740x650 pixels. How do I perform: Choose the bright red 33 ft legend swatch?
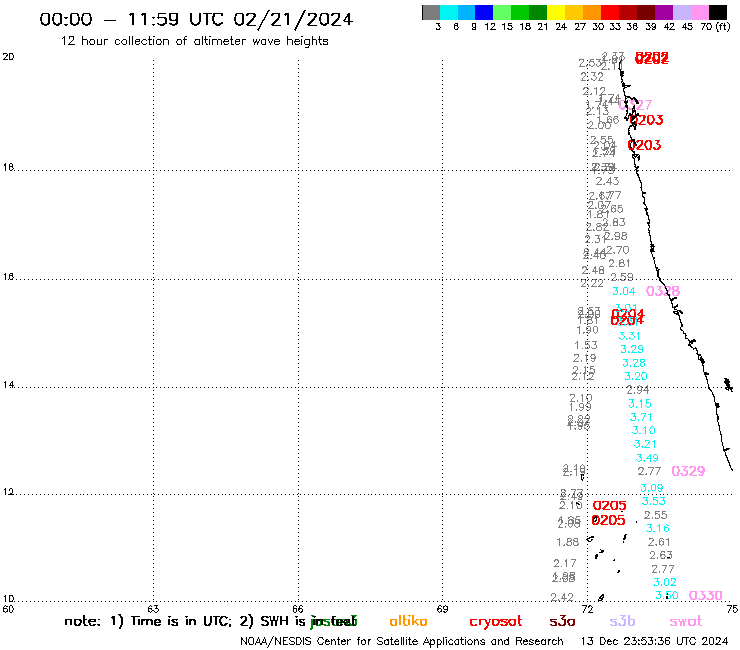(x=610, y=12)
